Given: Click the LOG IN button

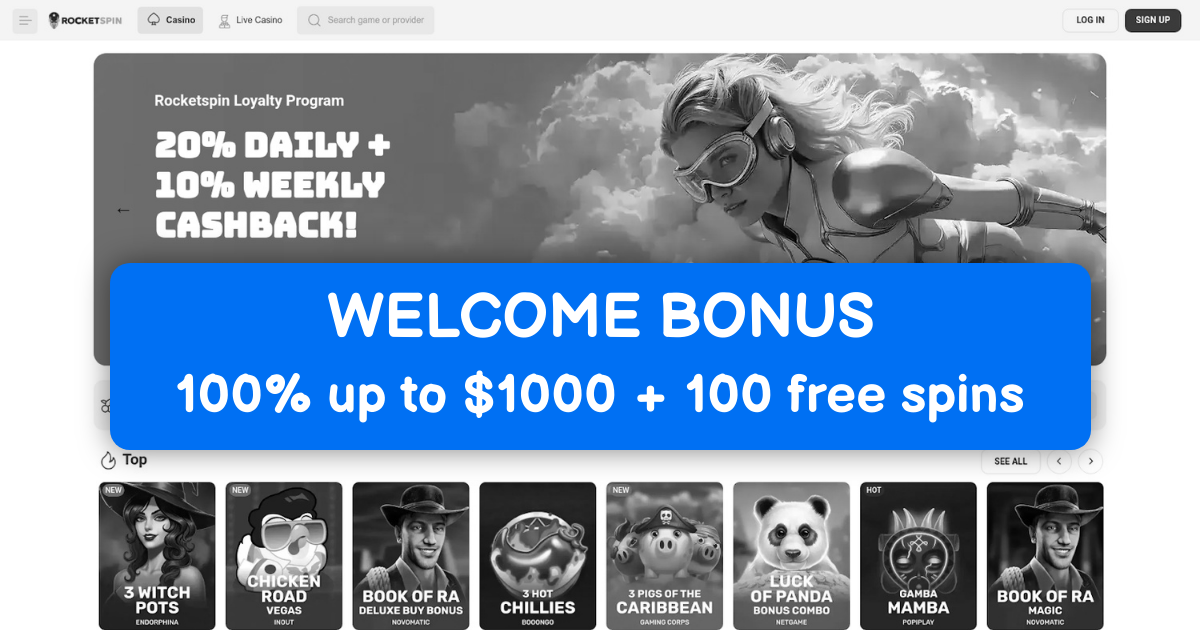Looking at the screenshot, I should click(x=1090, y=20).
